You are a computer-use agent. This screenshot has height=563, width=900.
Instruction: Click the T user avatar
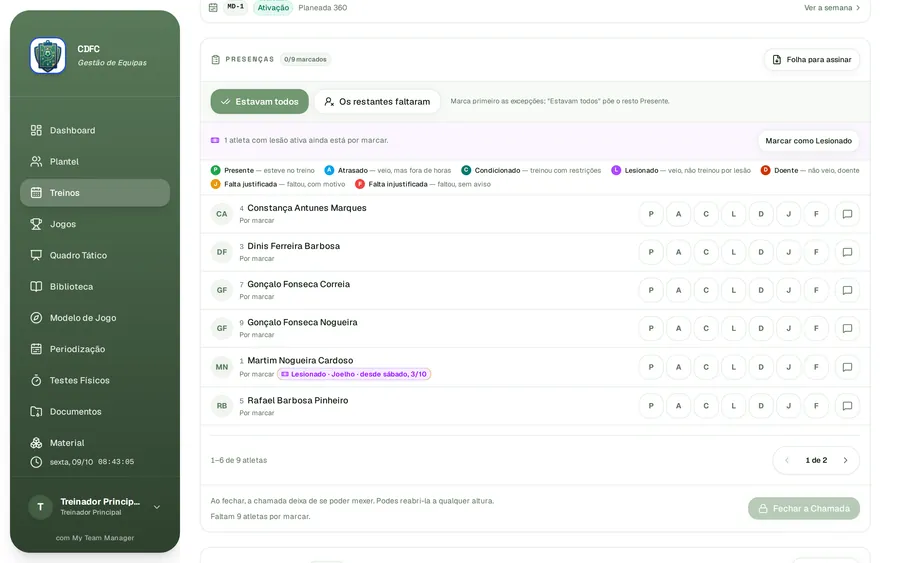[x=40, y=507]
